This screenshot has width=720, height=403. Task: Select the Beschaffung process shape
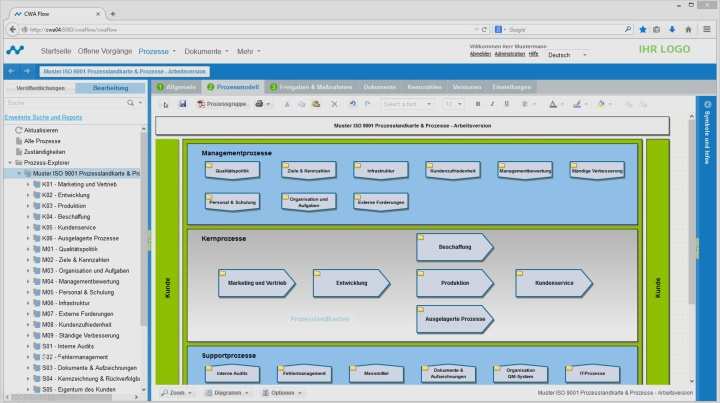pos(455,247)
